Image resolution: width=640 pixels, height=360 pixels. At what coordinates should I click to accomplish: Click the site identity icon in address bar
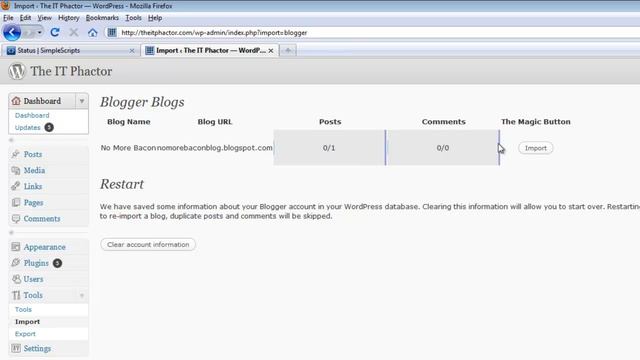pos(111,32)
